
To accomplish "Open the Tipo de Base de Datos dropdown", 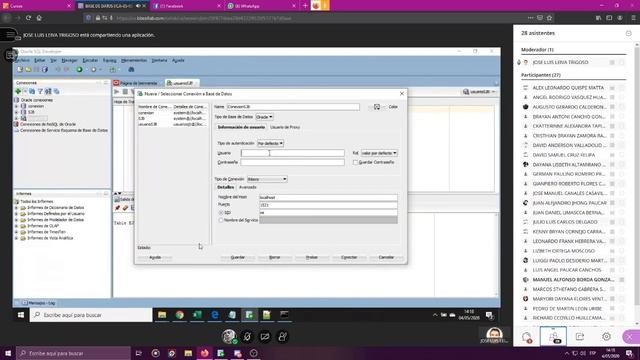I will click(264, 117).
